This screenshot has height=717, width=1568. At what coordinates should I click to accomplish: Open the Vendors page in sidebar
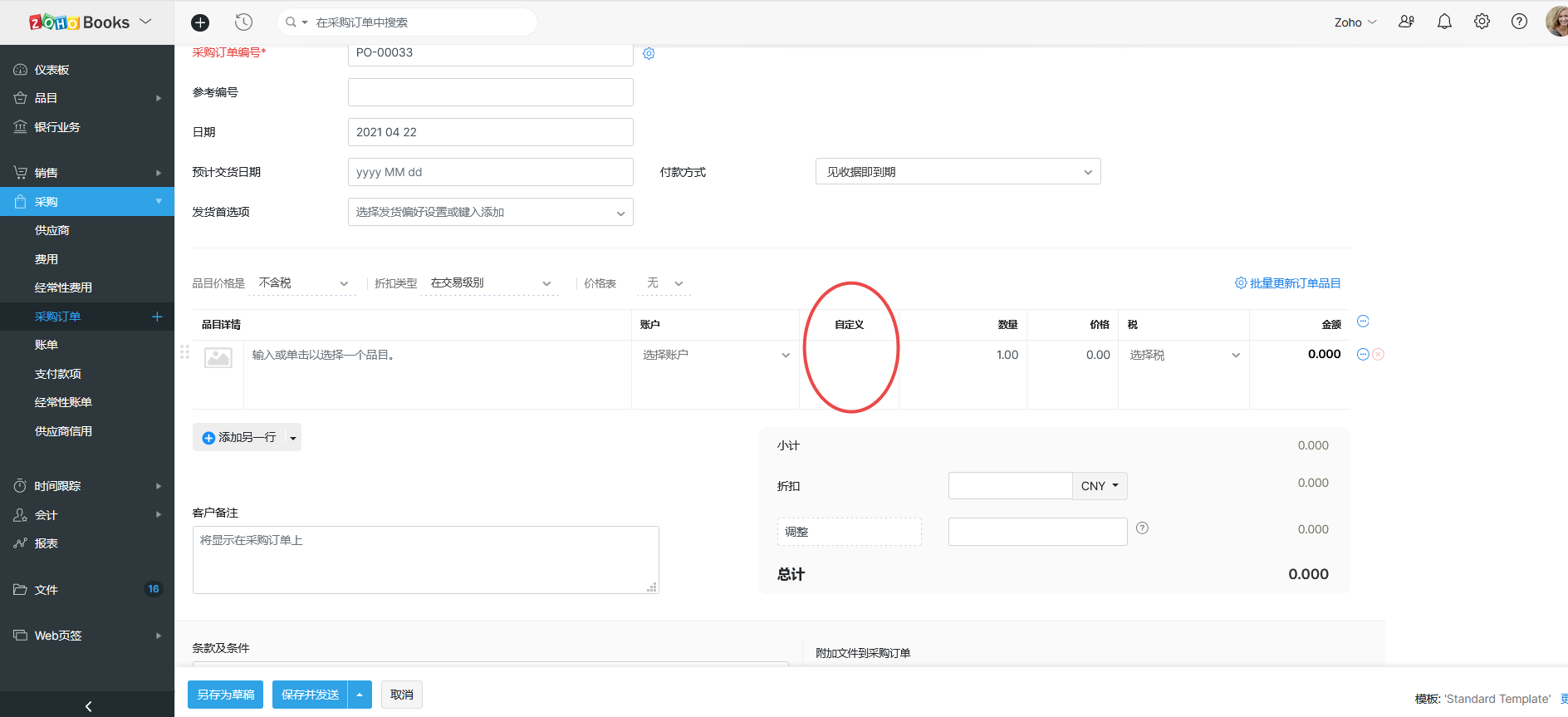pos(52,230)
